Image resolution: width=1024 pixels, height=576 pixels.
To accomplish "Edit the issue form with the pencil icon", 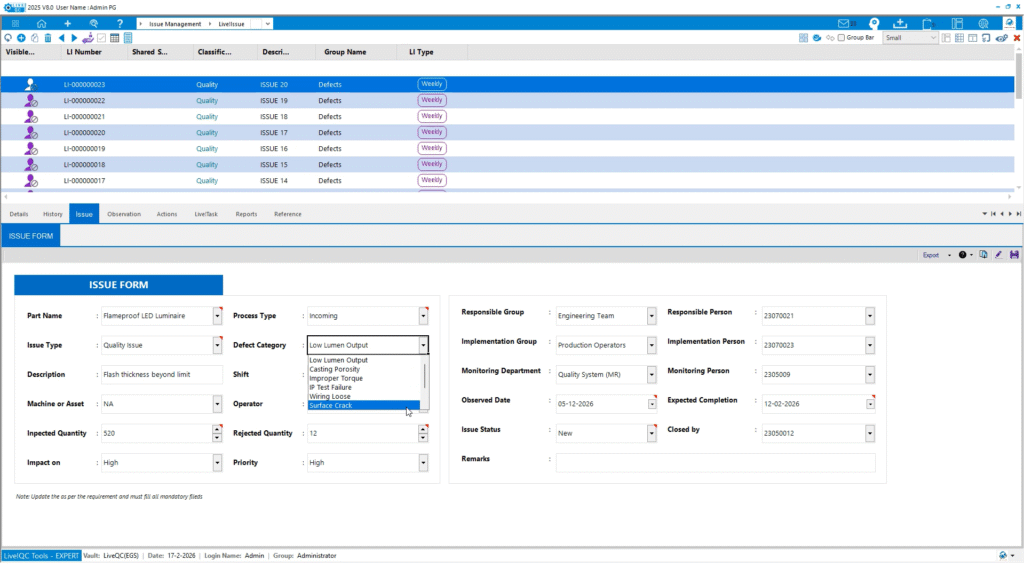I will click(x=999, y=255).
